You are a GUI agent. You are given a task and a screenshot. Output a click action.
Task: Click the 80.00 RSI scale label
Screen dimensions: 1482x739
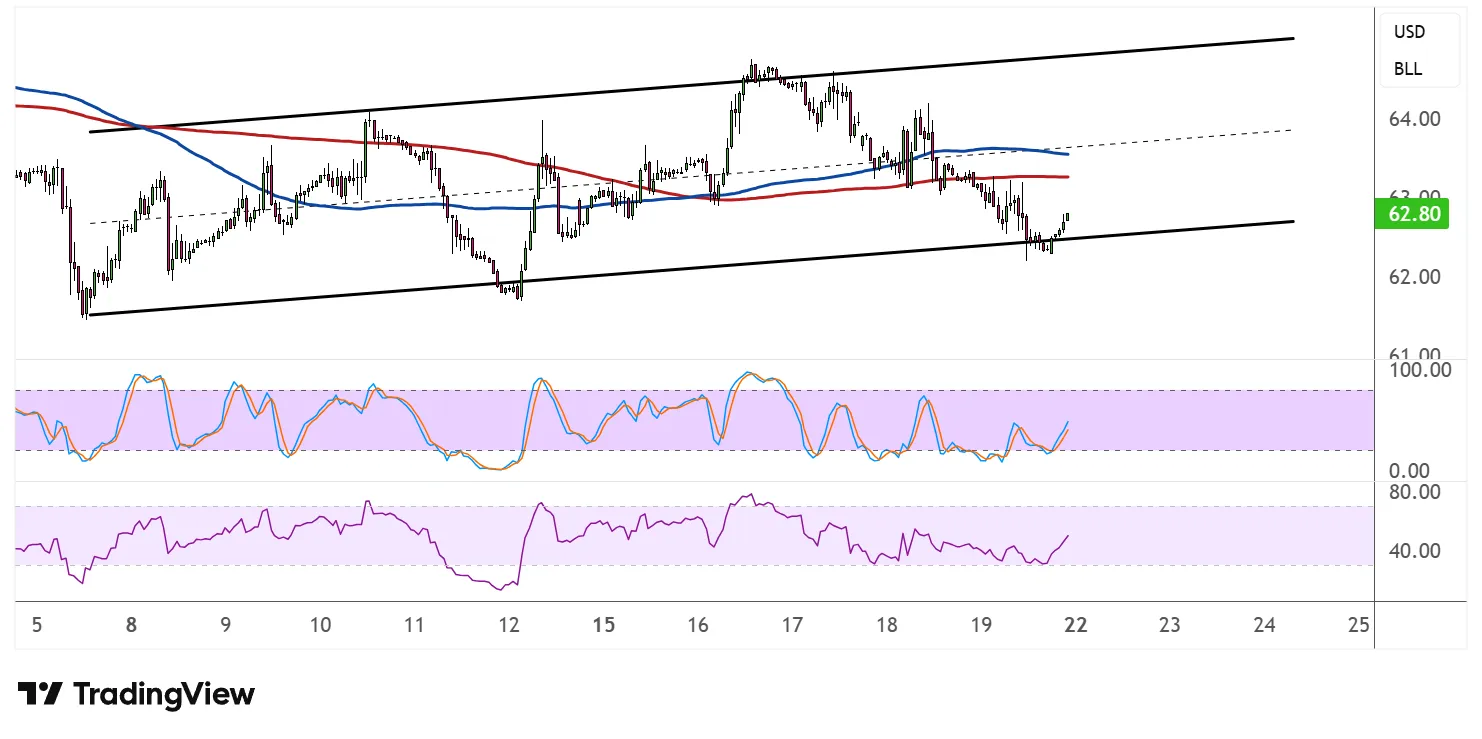(x=1413, y=492)
